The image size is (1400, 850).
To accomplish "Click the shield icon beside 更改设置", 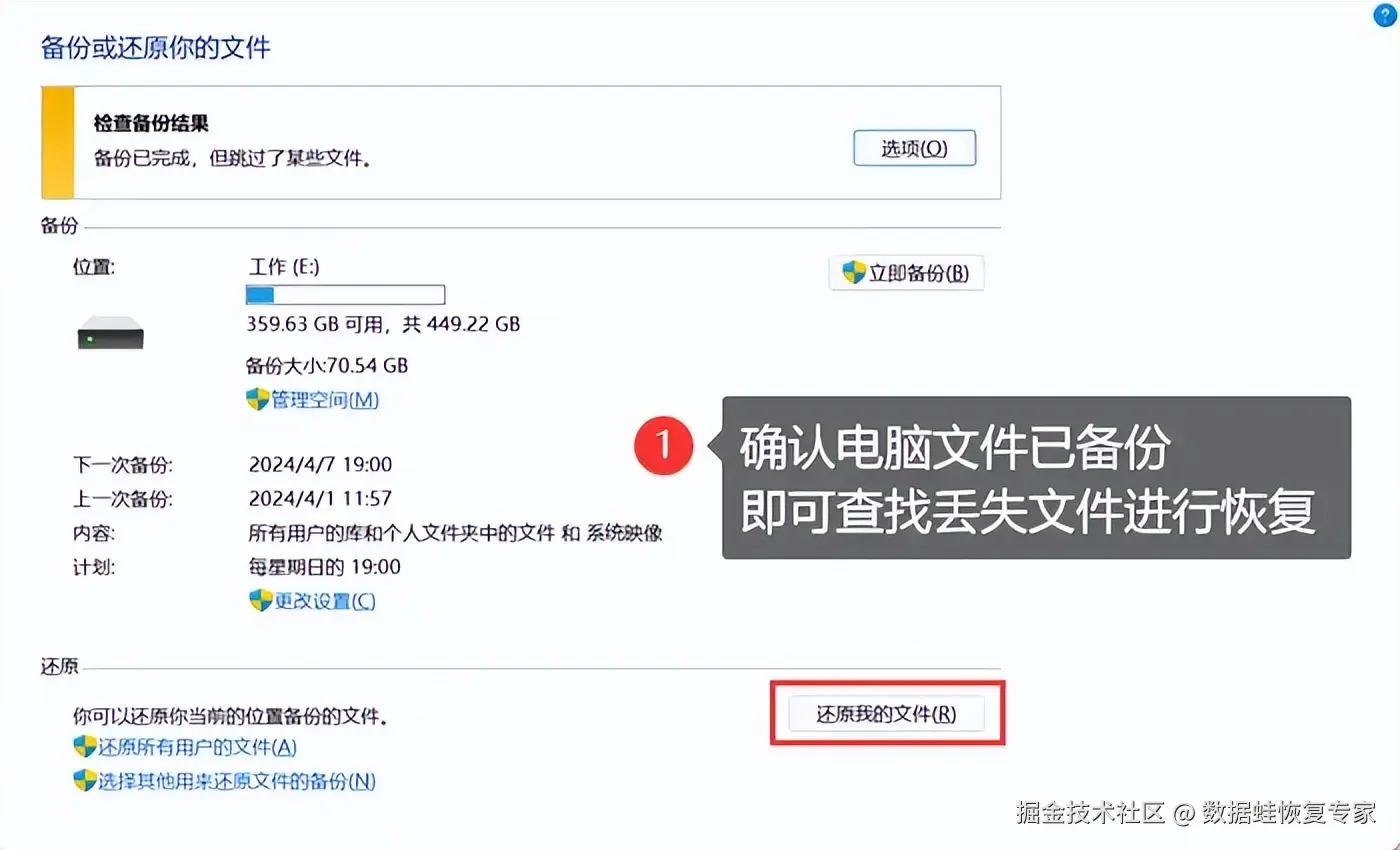I will pyautogui.click(x=261, y=600).
